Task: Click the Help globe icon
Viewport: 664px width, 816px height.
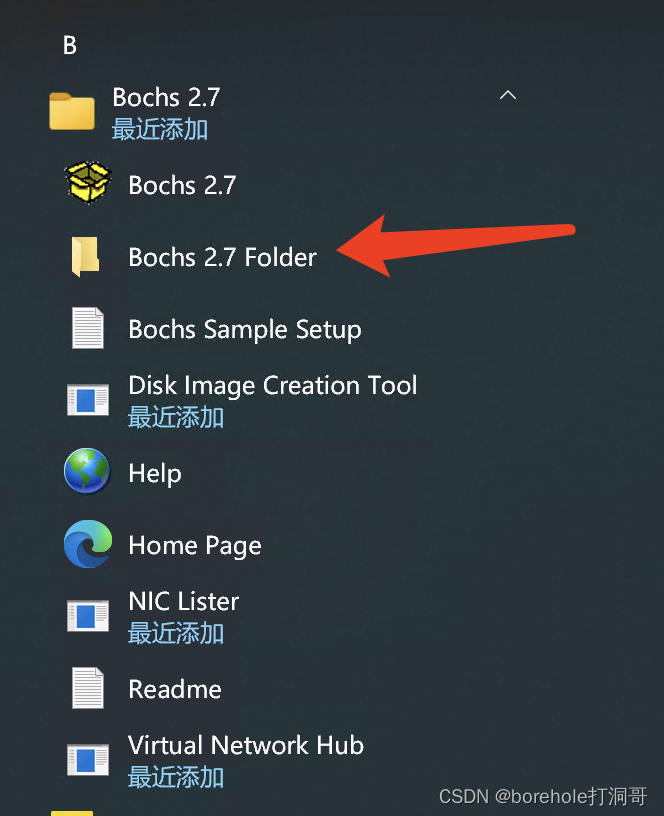Action: (87, 472)
